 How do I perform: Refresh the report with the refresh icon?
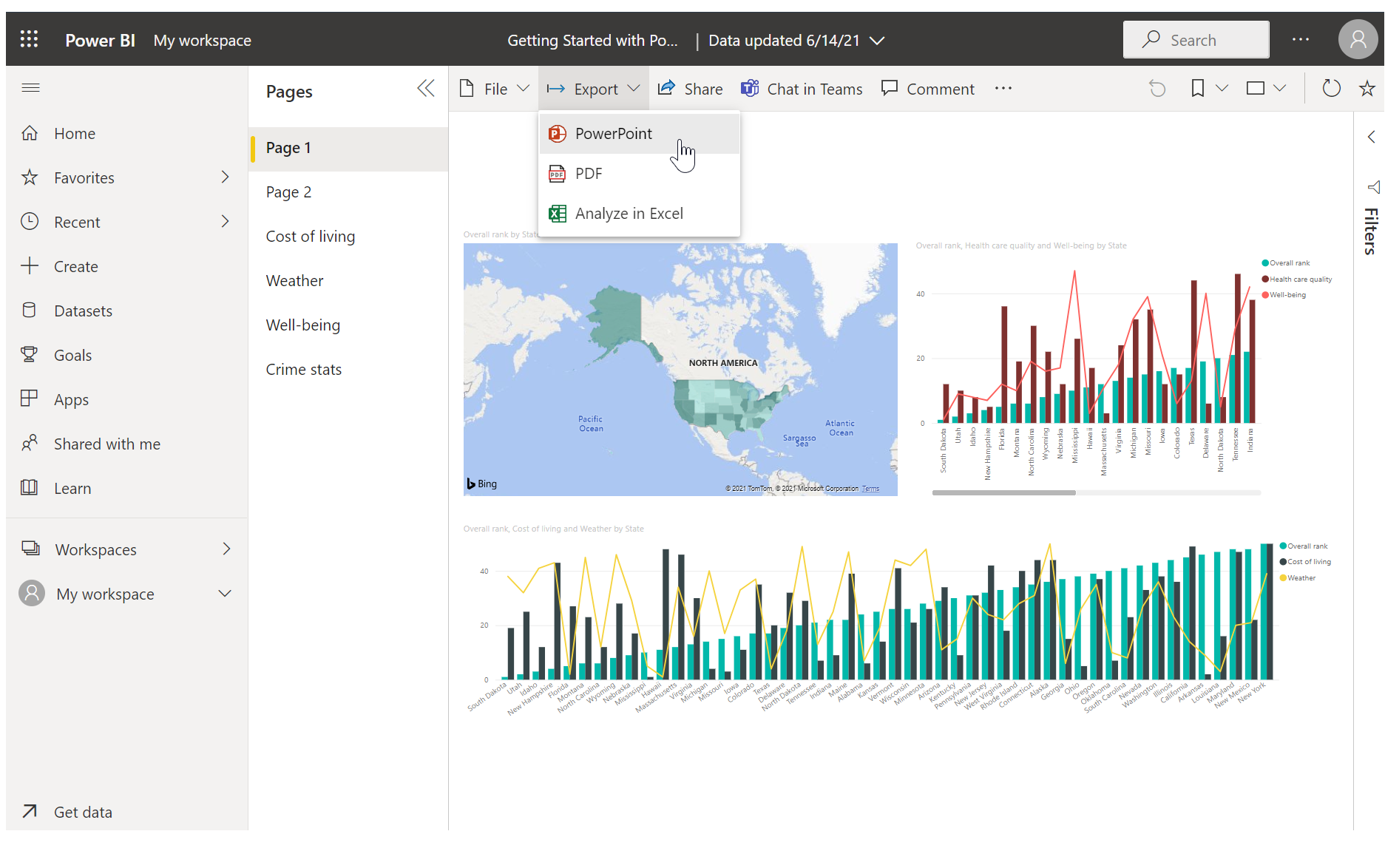(1331, 89)
